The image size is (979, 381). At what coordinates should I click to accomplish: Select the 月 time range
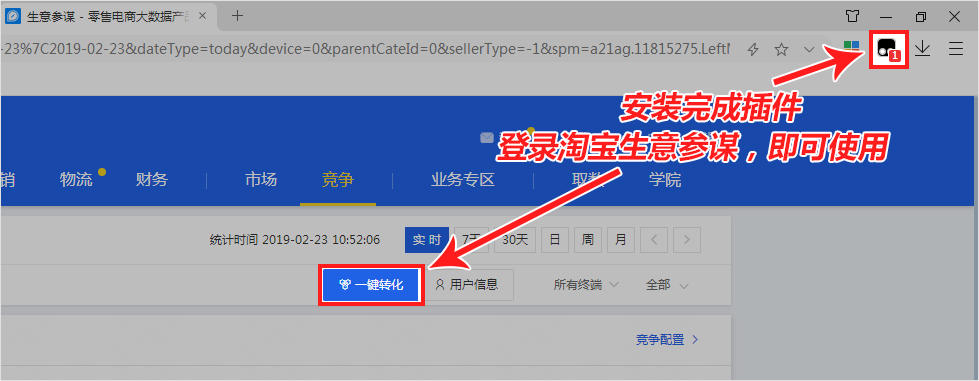(x=621, y=240)
